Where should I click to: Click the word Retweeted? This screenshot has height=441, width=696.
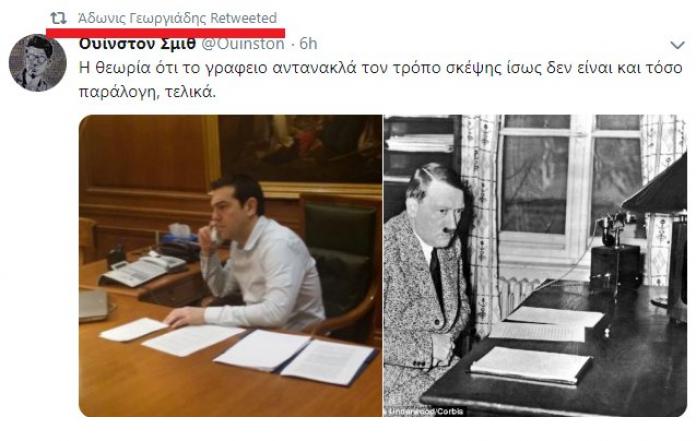pyautogui.click(x=243, y=18)
